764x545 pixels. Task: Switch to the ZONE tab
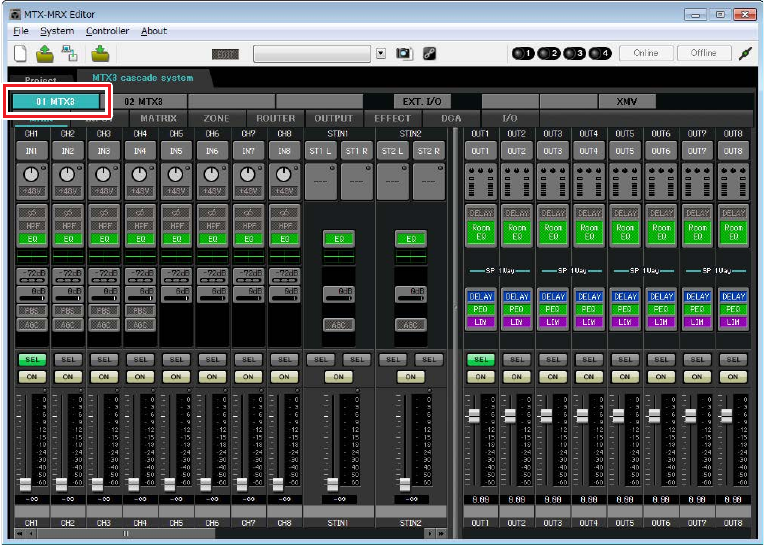tap(217, 118)
